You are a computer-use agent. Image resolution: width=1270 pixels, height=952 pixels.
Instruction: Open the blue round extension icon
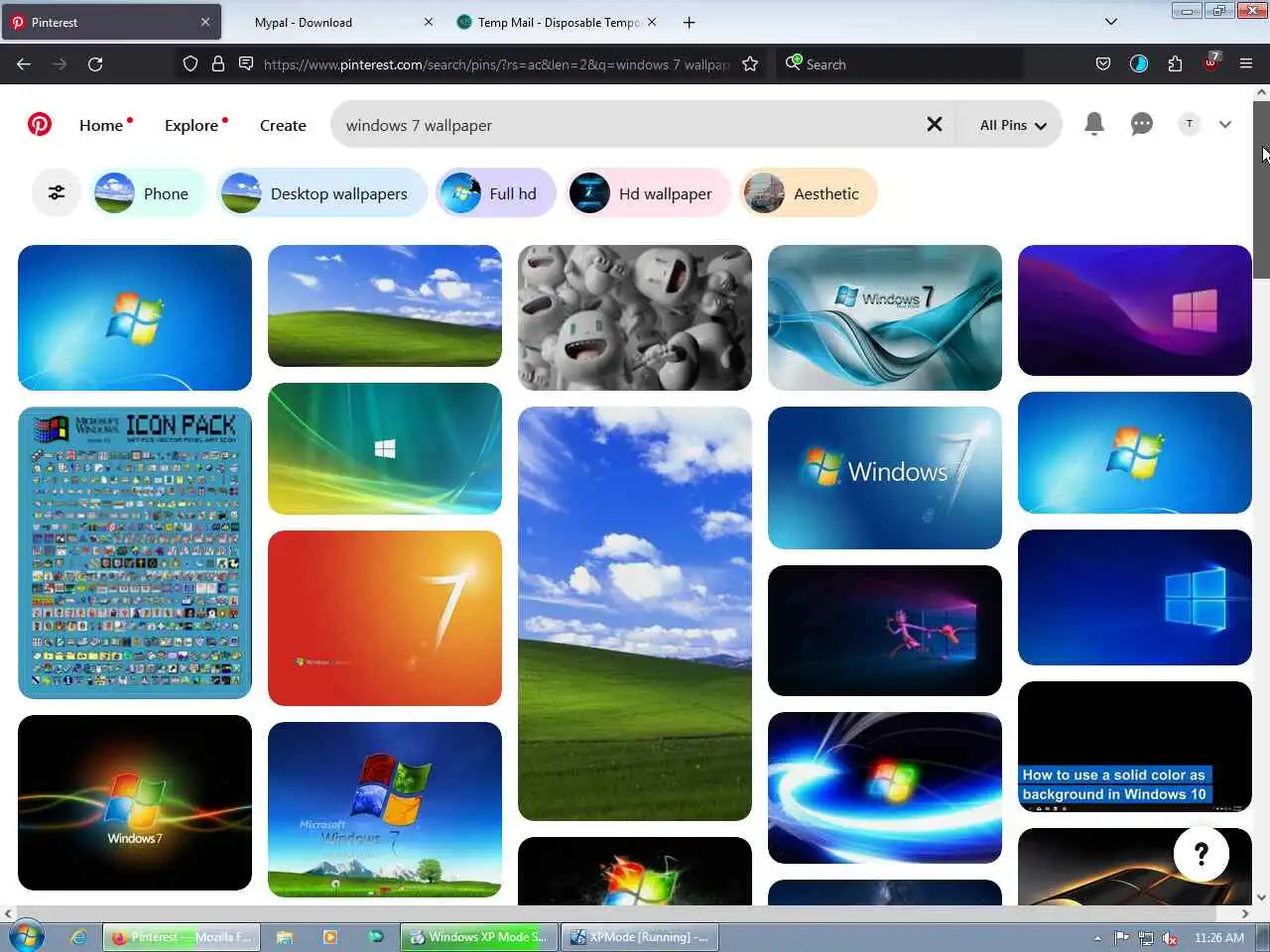tap(1139, 63)
